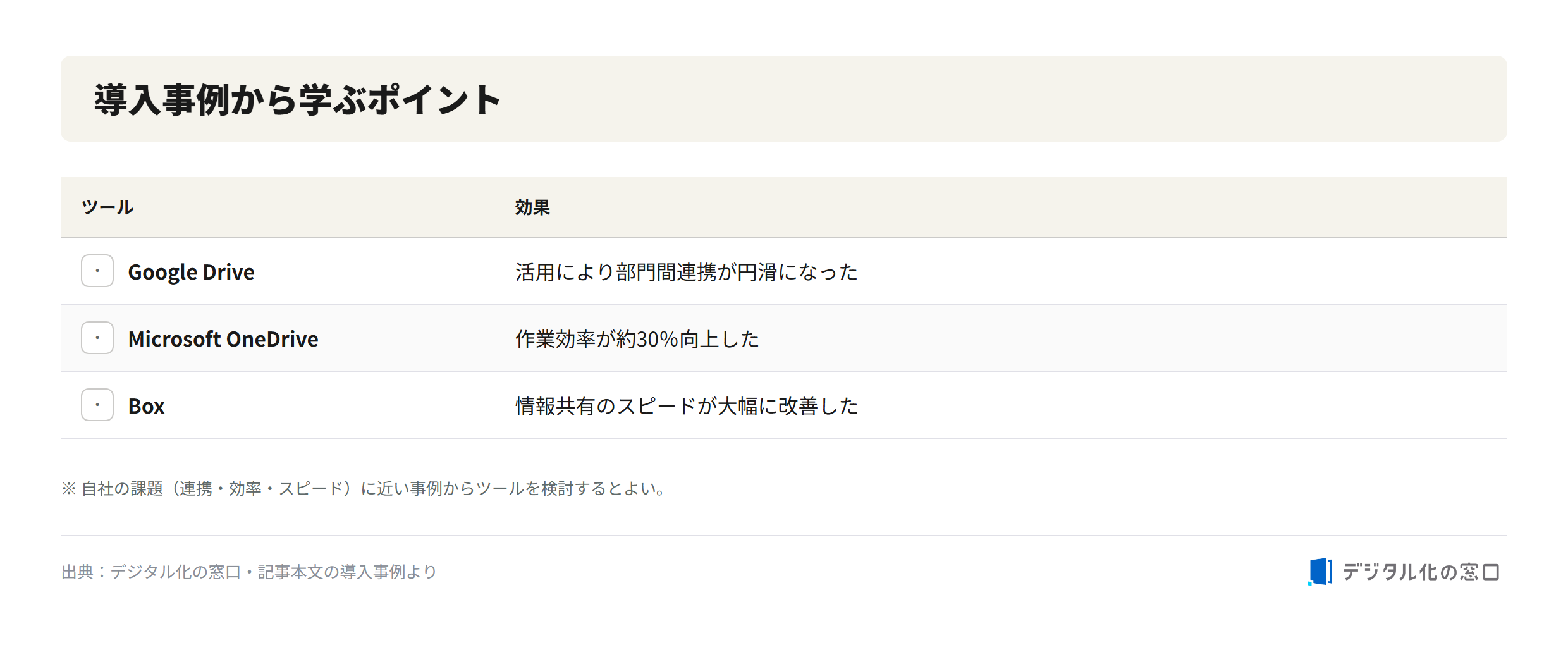
Task: Click the icon box beside Microsoft OneDrive
Action: coord(97,338)
